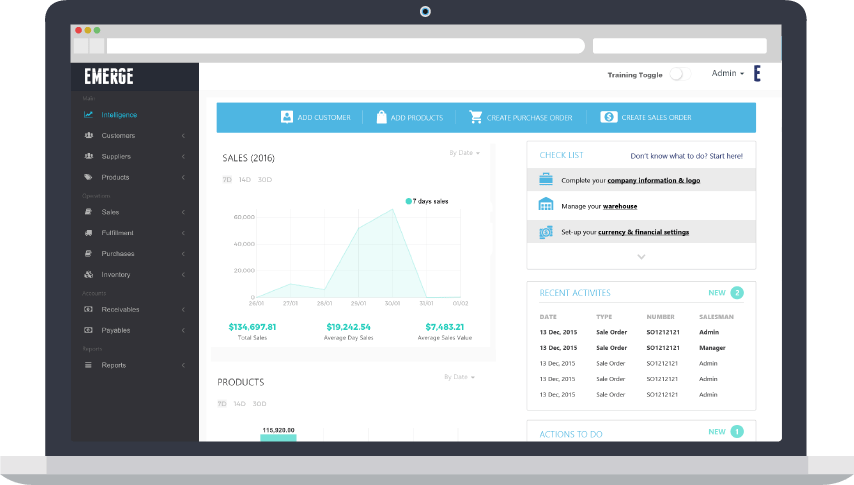Click the company information briefcase icon
The width and height of the screenshot is (854, 485).
tap(546, 180)
